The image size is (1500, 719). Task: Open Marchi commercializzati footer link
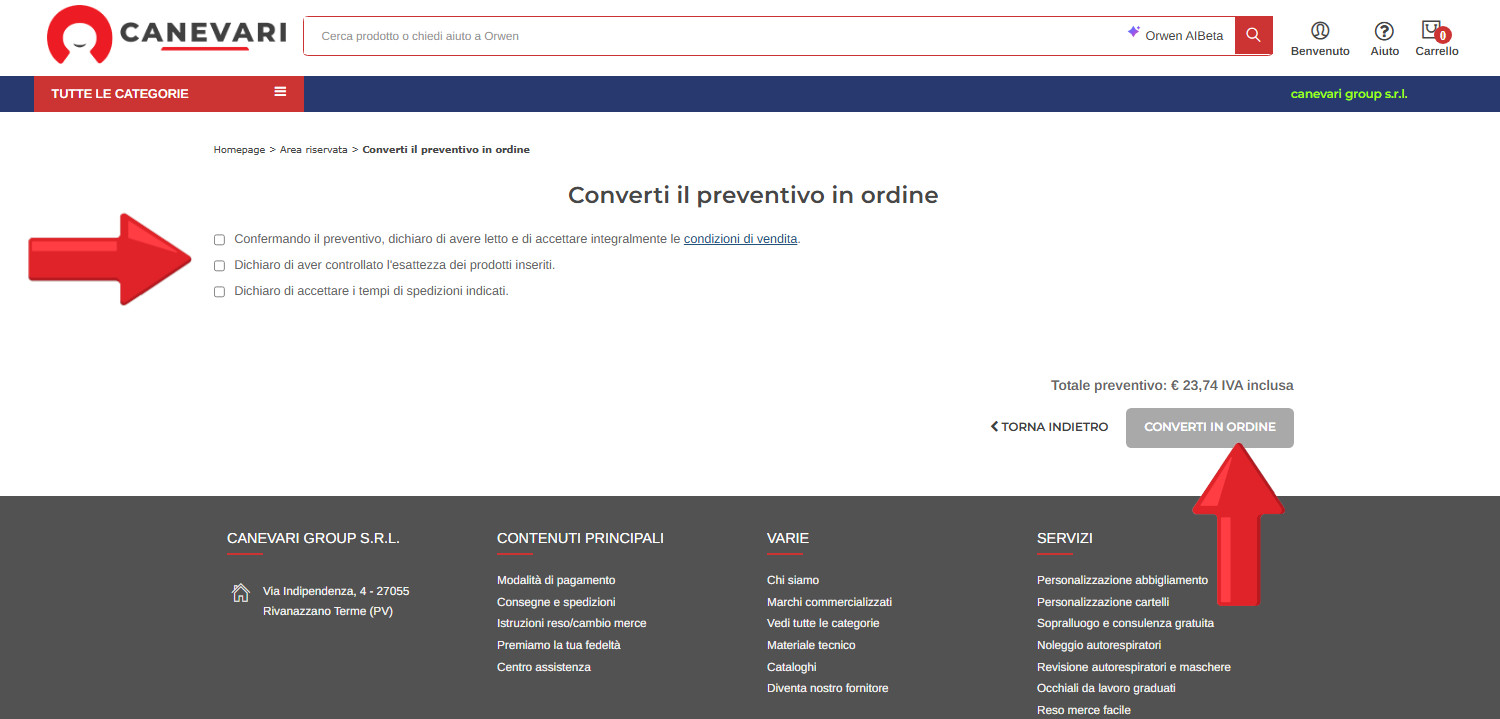tap(829, 602)
